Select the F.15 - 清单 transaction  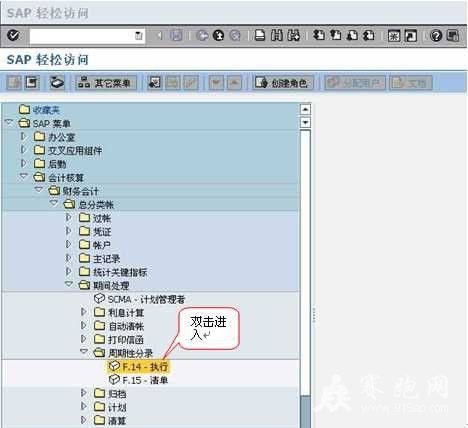138,380
